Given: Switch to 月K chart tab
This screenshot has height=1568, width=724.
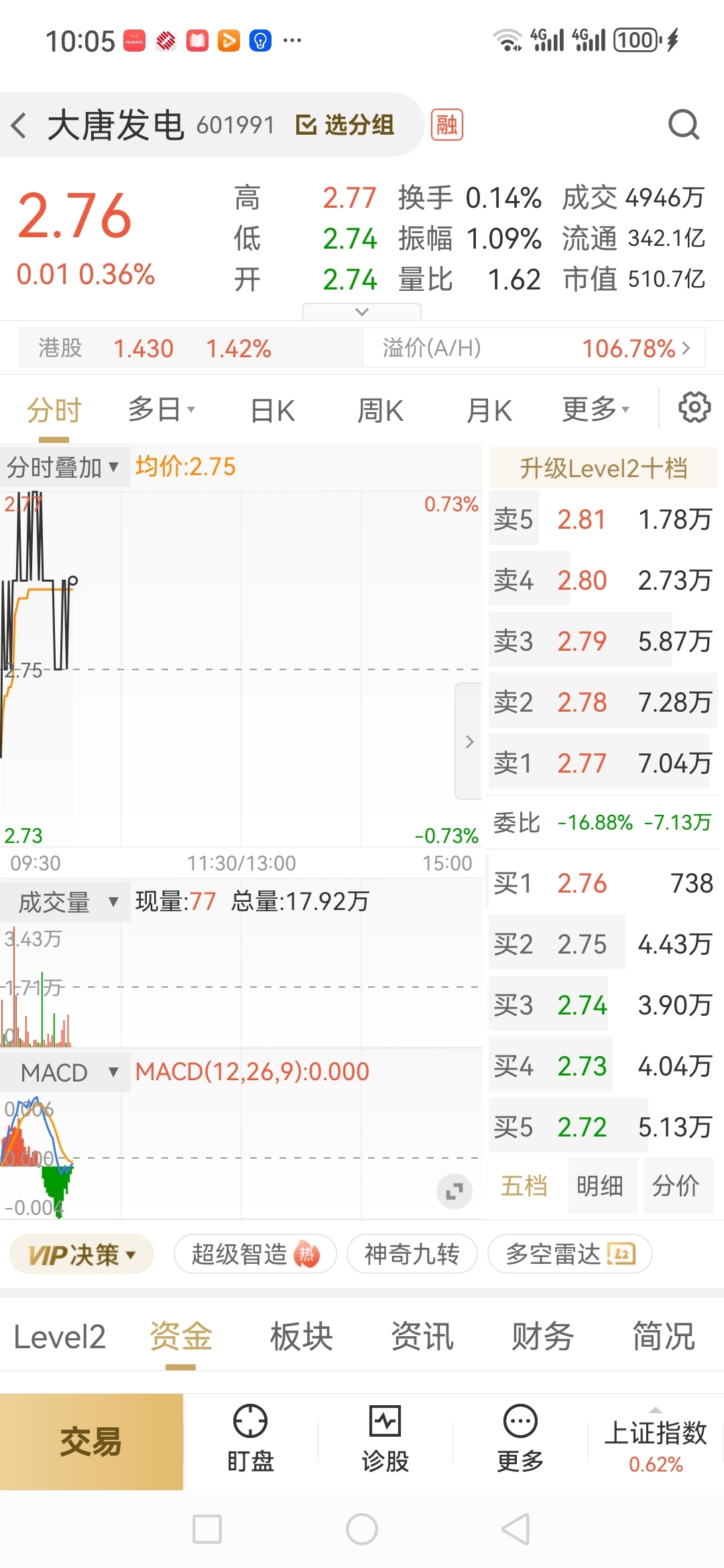Looking at the screenshot, I should coord(489,410).
